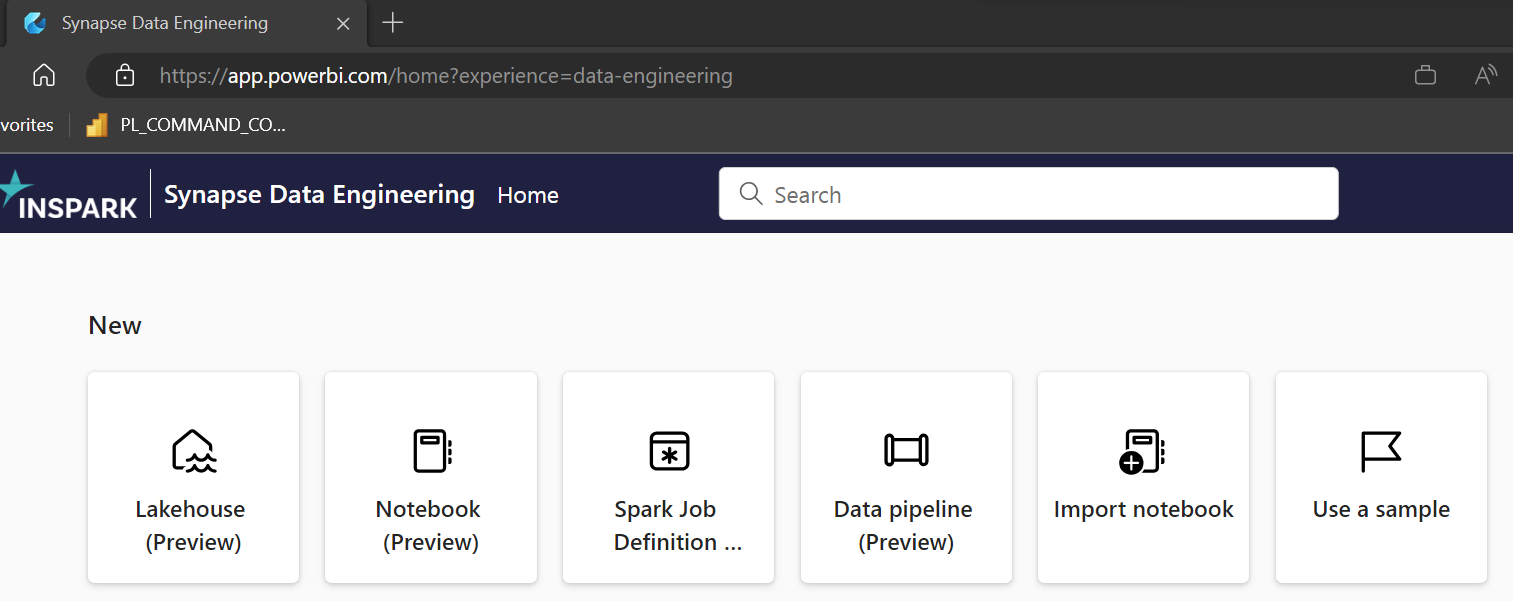Select Home in the navigation bar
The width and height of the screenshot is (1513, 601).
click(x=527, y=195)
